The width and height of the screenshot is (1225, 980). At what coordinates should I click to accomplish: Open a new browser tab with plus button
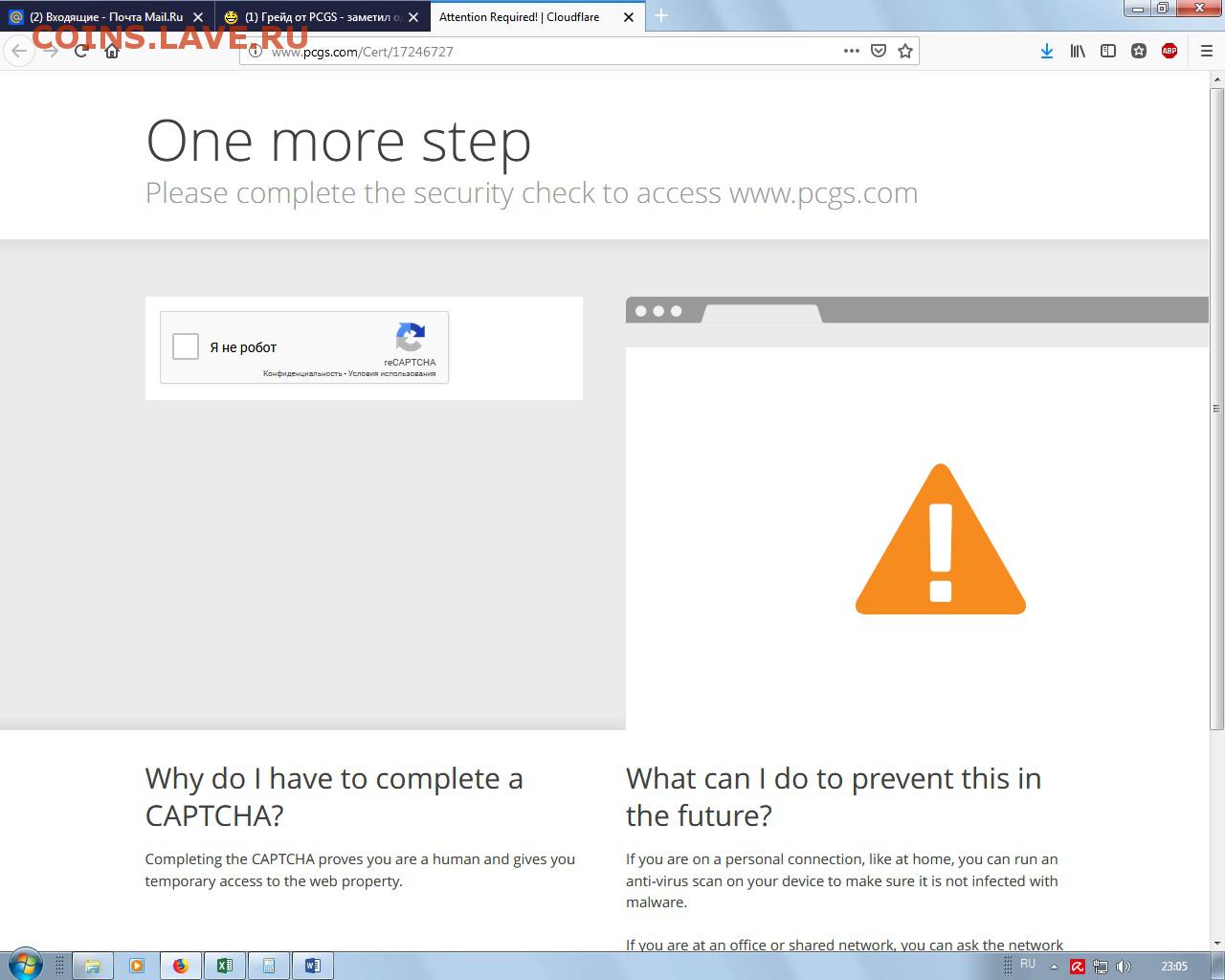coord(661,15)
